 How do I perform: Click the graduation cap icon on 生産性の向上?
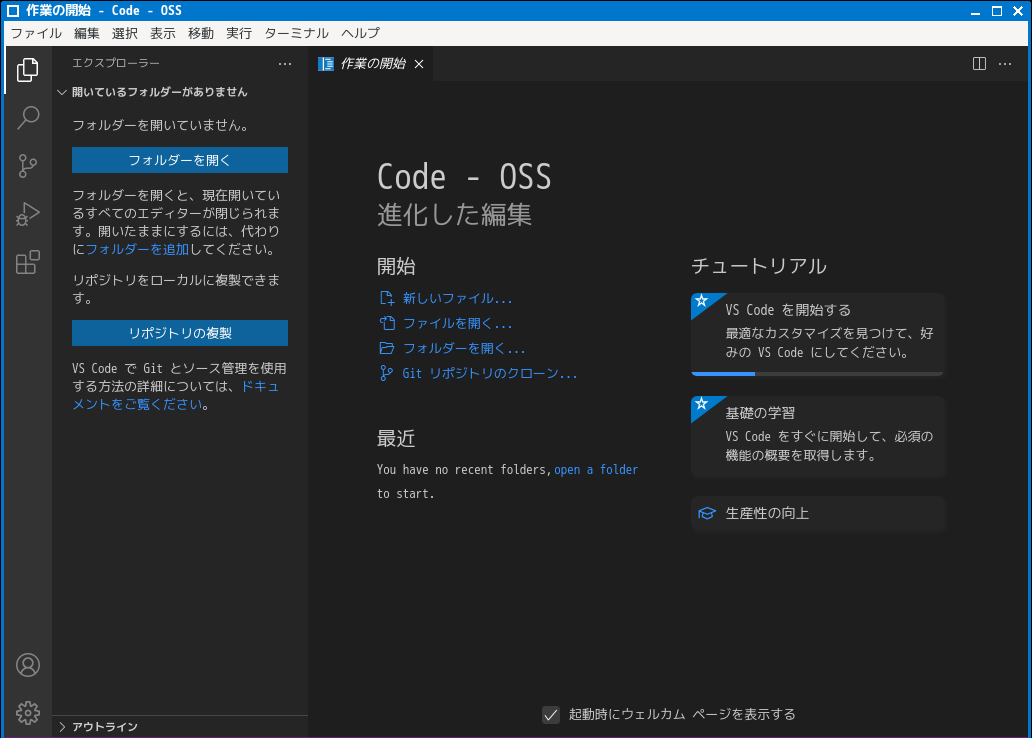pyautogui.click(x=707, y=514)
